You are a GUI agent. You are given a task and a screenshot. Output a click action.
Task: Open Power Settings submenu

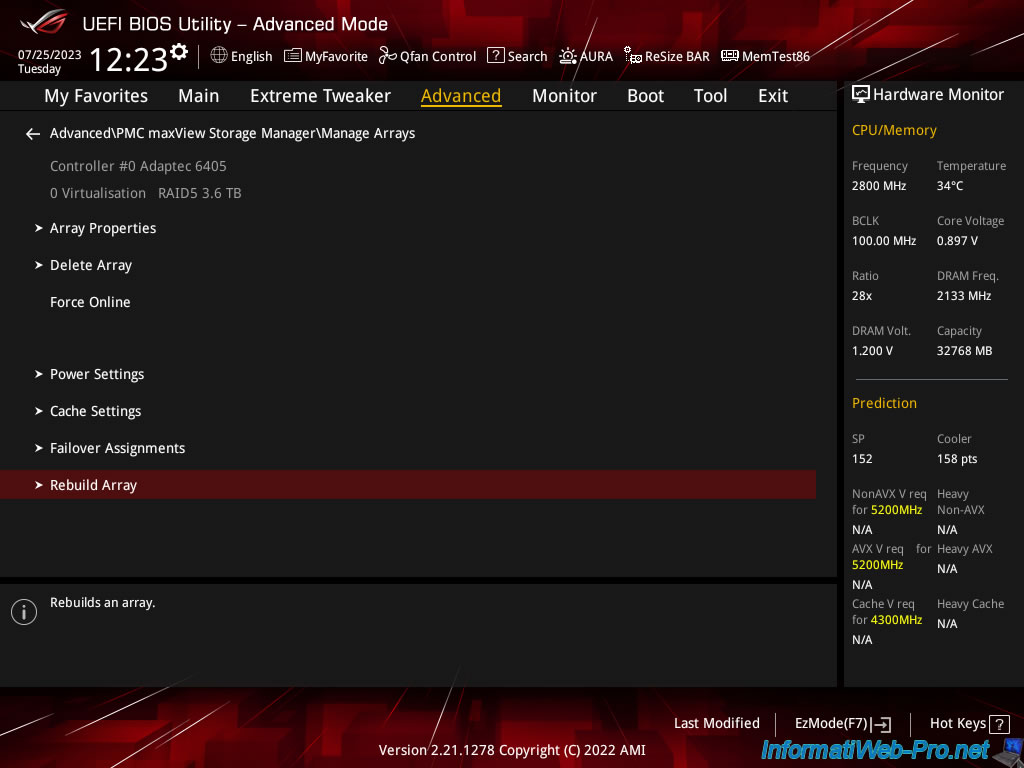[97, 374]
